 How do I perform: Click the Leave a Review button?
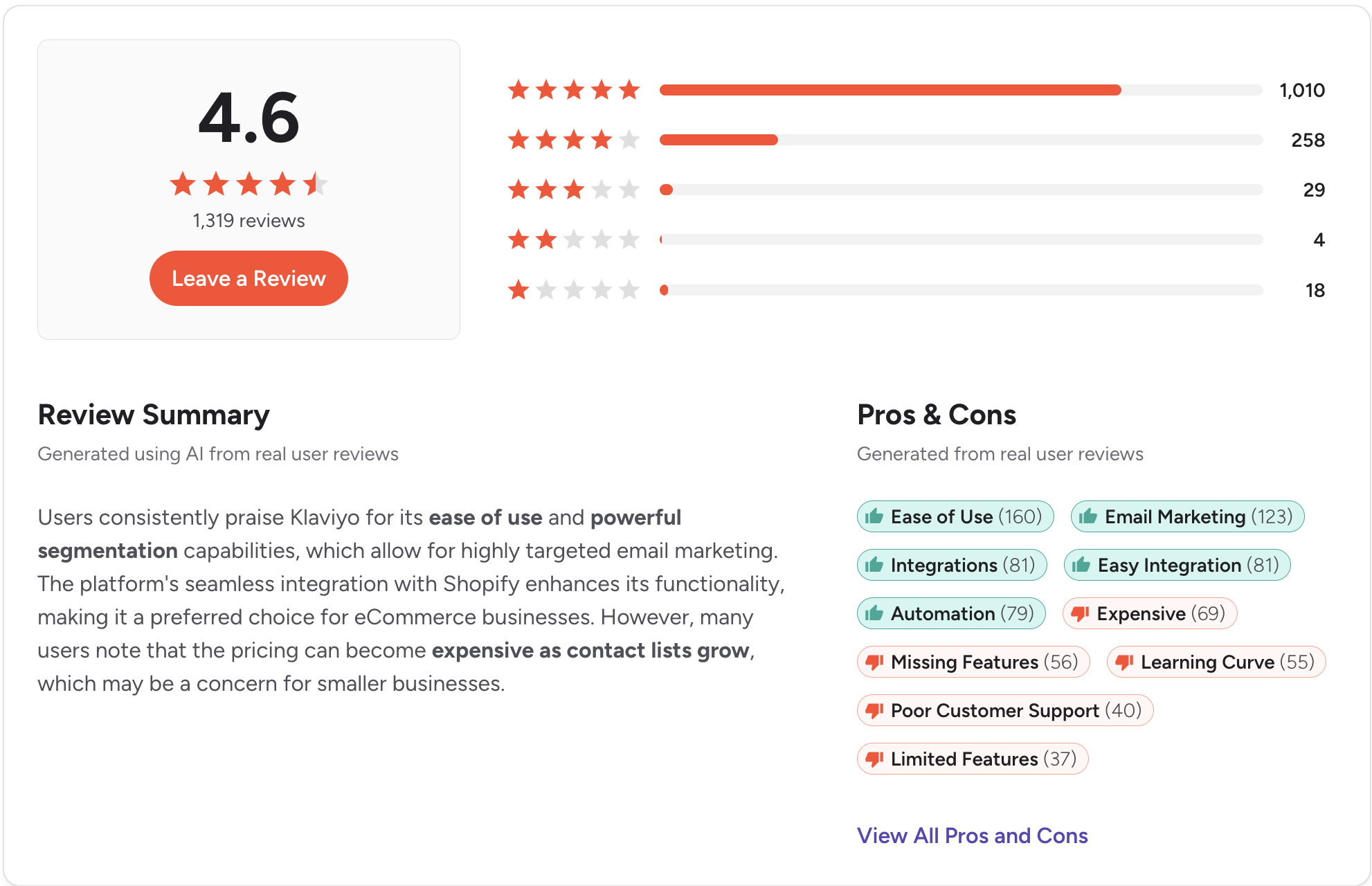click(248, 278)
